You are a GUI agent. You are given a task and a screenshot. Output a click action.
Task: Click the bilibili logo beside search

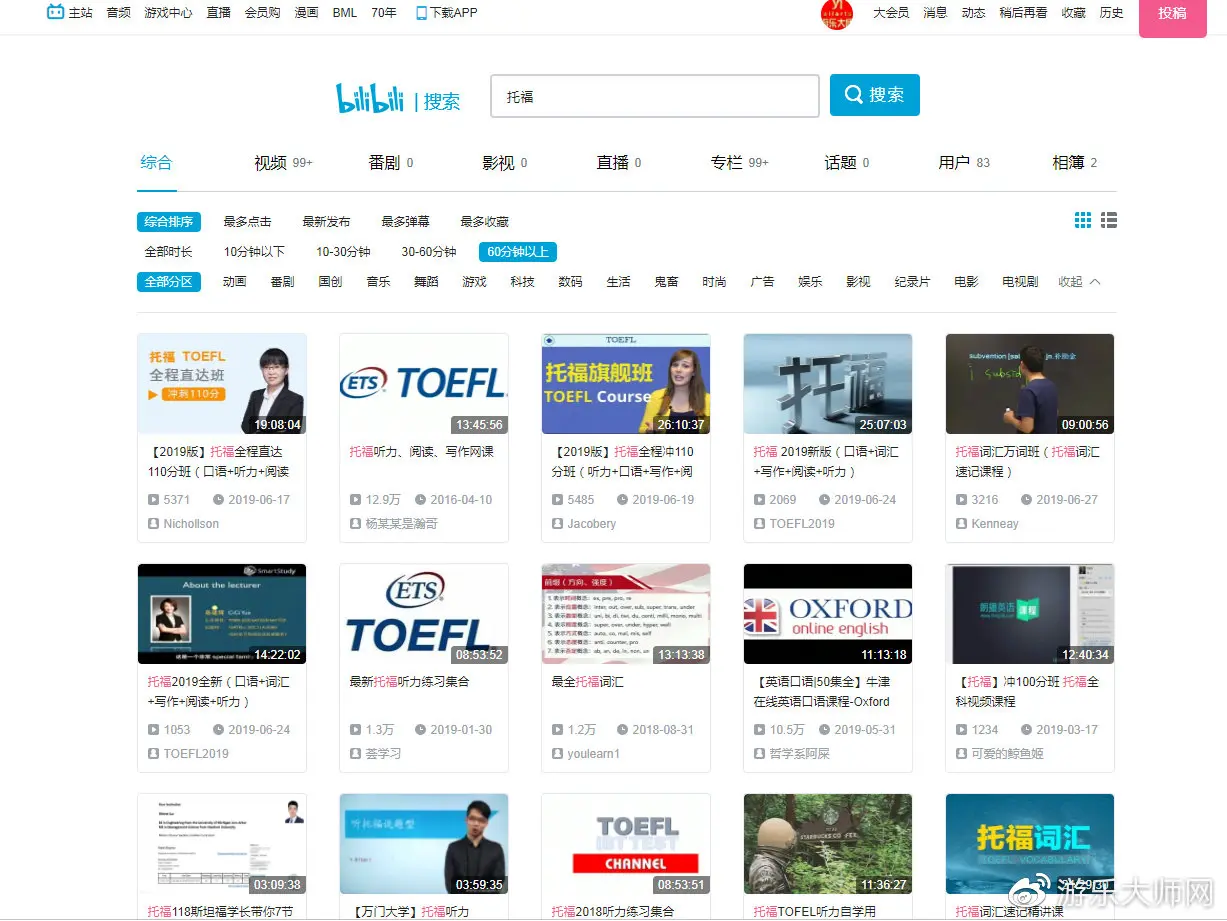(370, 98)
